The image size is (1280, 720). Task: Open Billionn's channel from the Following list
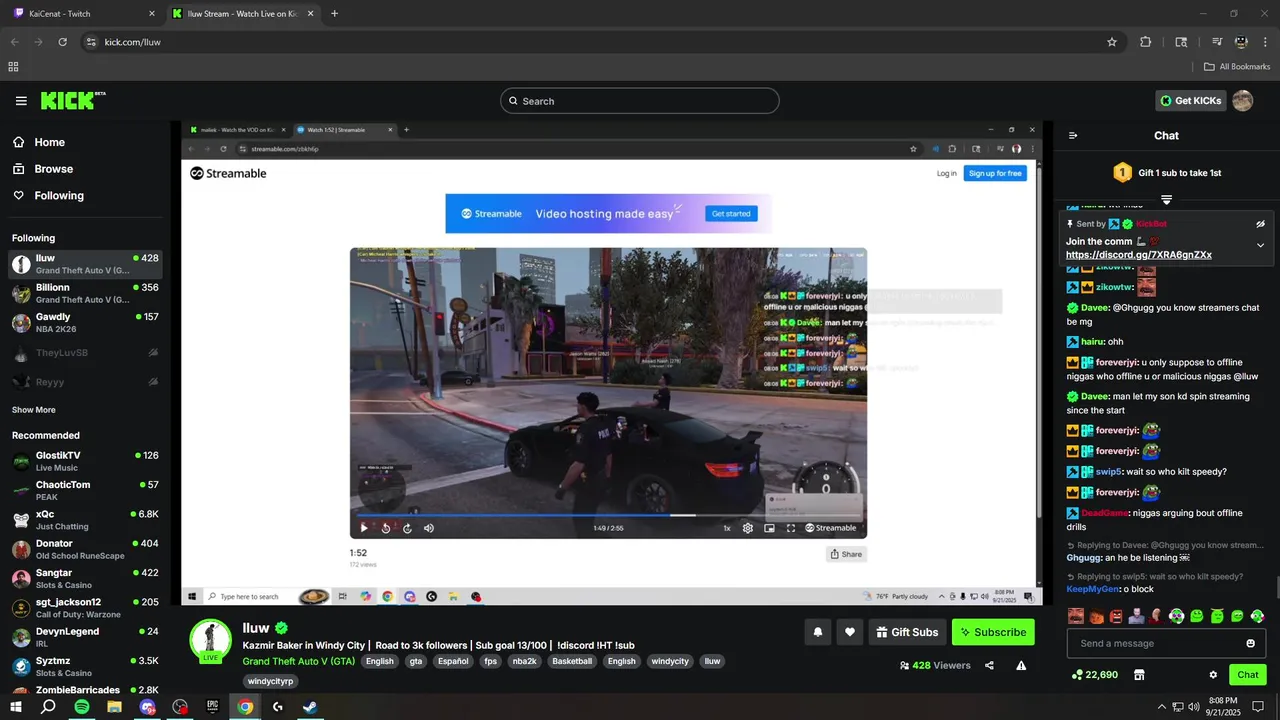coord(85,293)
